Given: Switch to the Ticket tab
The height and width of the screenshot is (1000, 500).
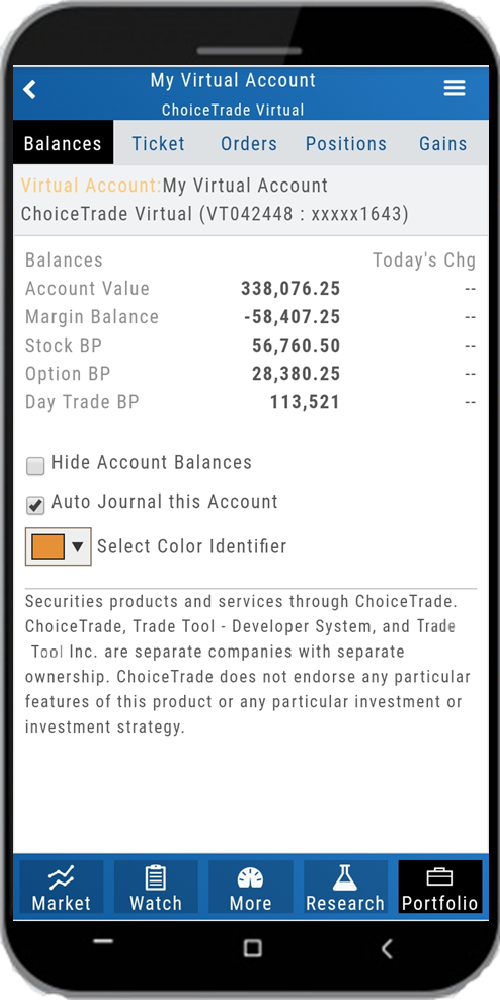Looking at the screenshot, I should pos(158,143).
